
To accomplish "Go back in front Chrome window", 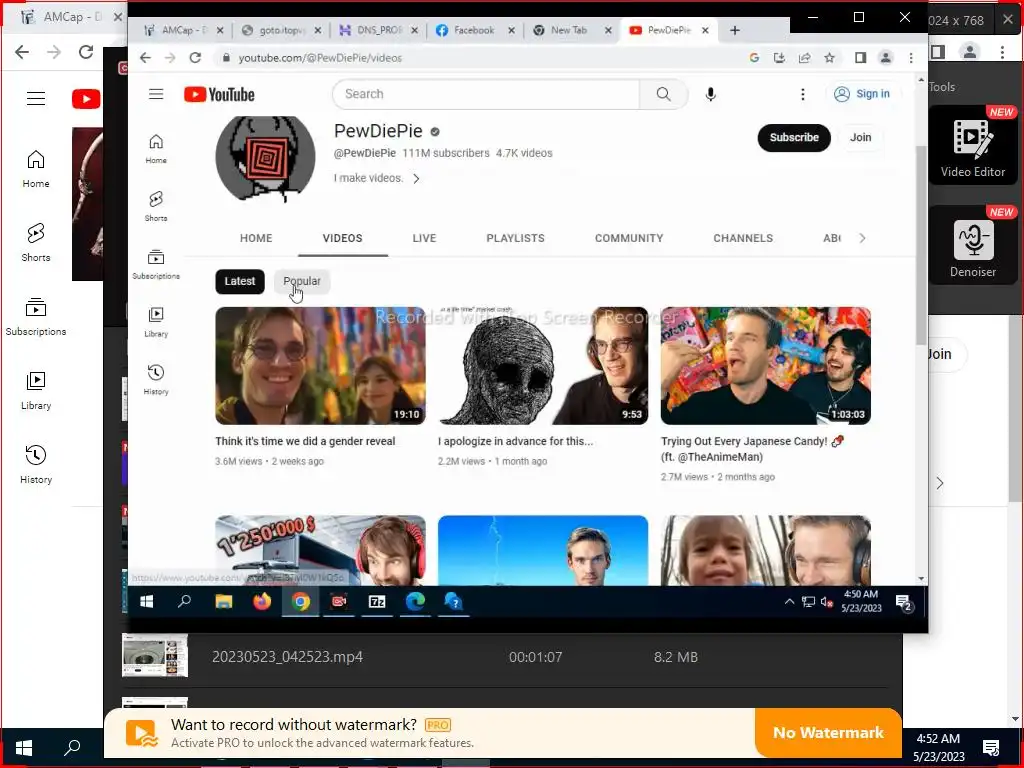I will pos(145,57).
